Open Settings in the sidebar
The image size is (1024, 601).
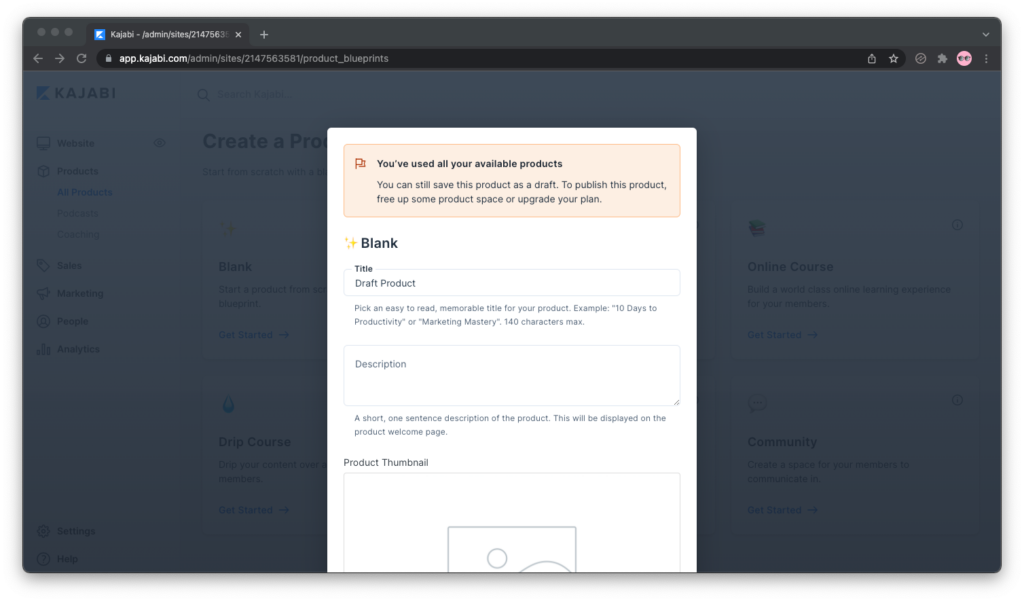[x=76, y=531]
